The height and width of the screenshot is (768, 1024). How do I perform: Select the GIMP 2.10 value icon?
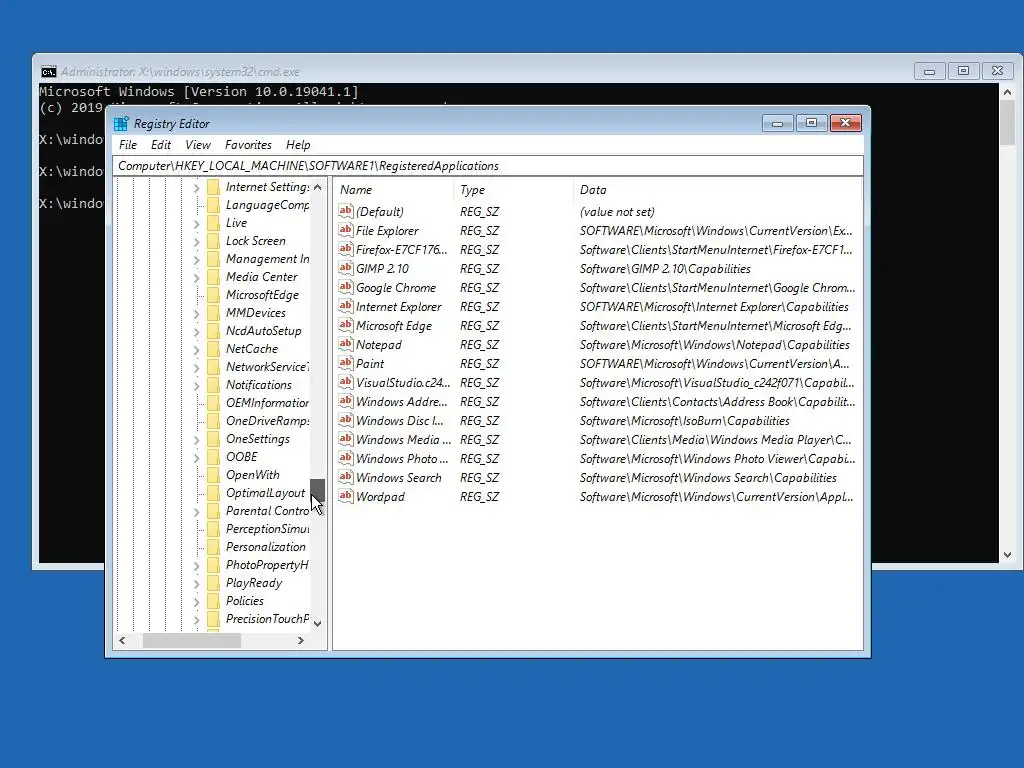[x=345, y=268]
